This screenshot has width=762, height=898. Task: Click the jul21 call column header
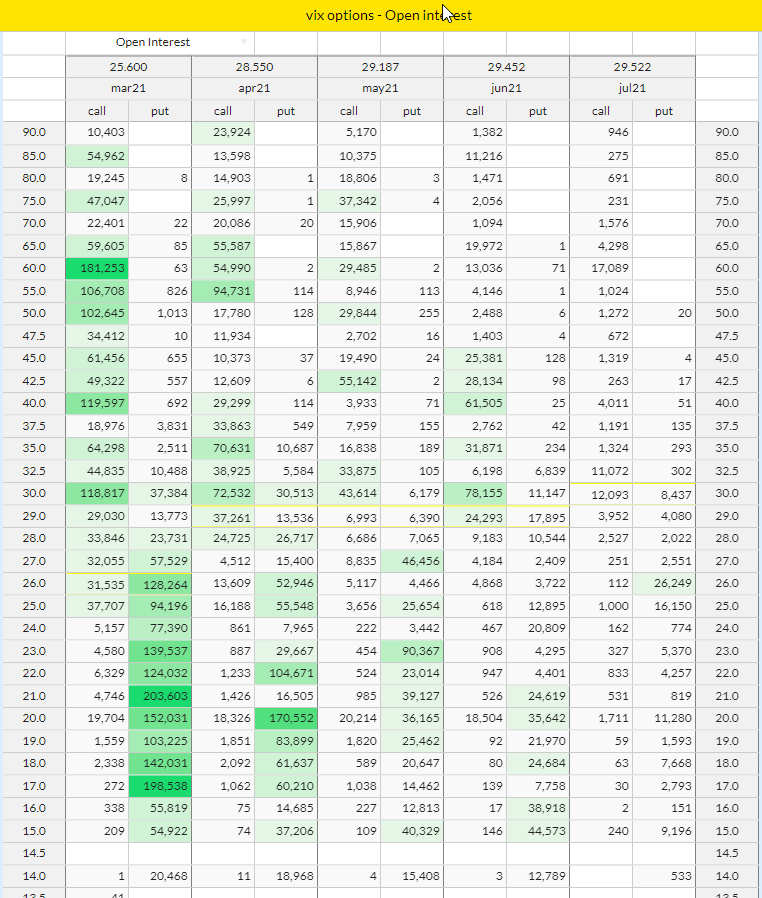(x=601, y=111)
